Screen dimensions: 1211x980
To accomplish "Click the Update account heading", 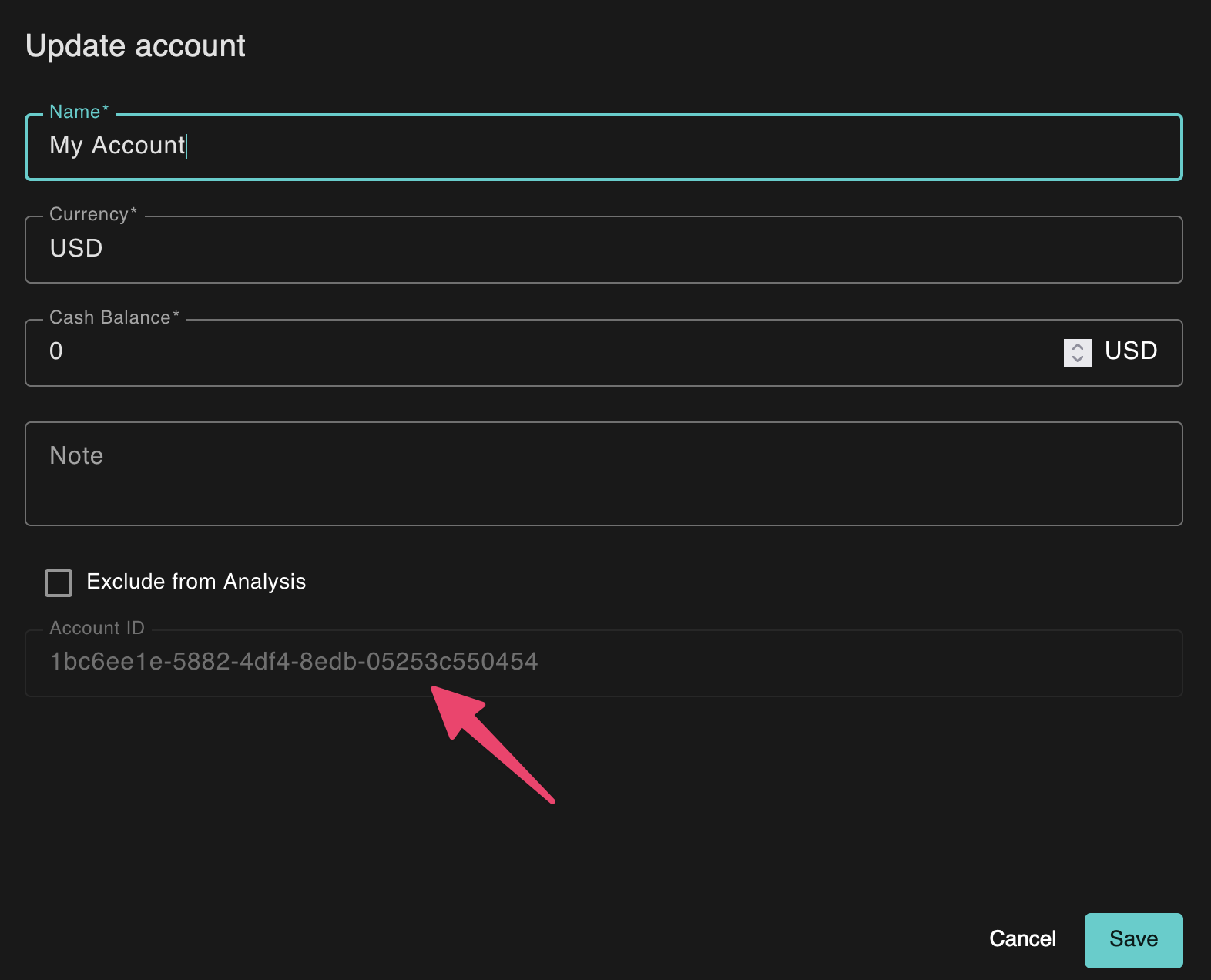I will click(x=136, y=46).
